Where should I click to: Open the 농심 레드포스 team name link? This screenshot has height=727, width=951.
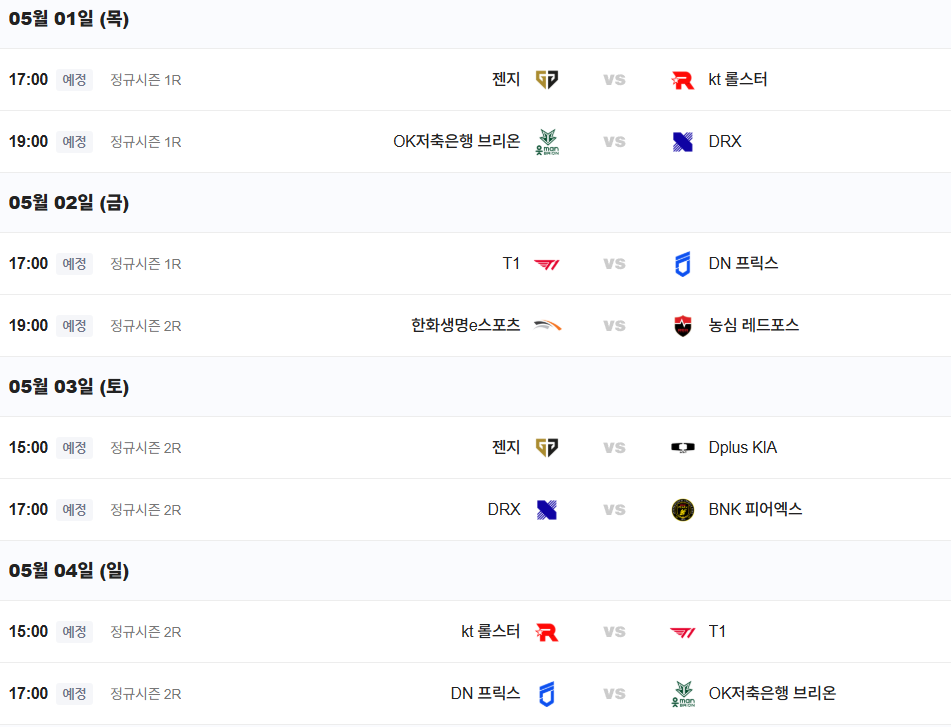753,325
